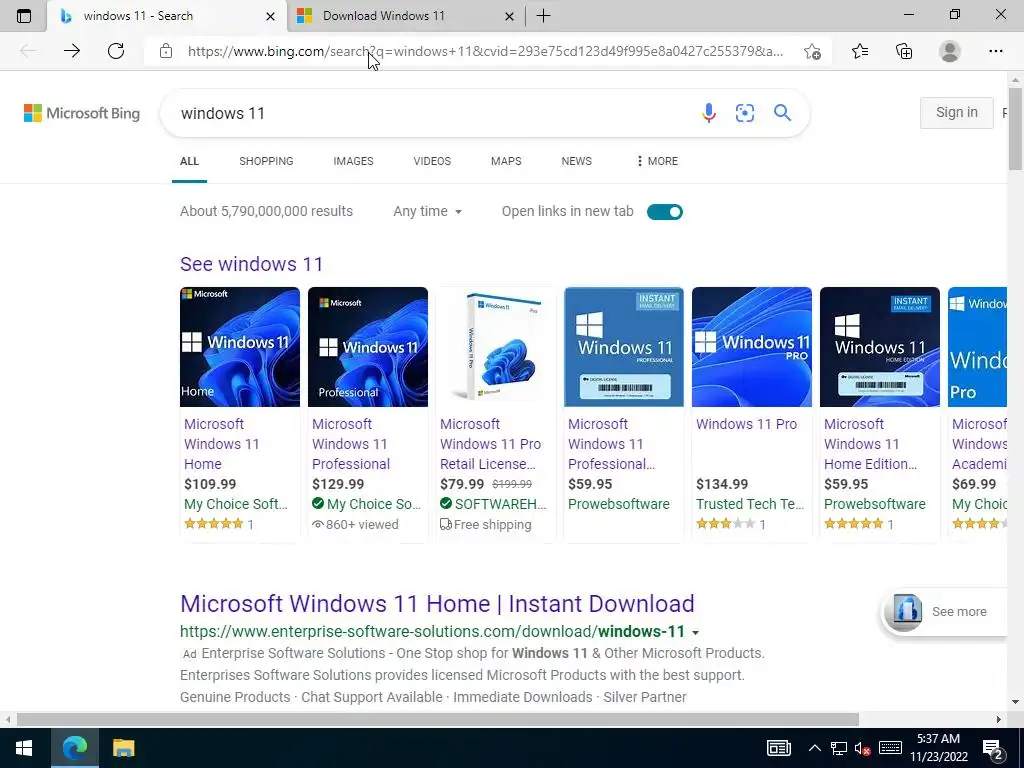This screenshot has width=1024, height=768.
Task: Open the taskbar clock showing 5:37 AM
Action: tap(938, 748)
